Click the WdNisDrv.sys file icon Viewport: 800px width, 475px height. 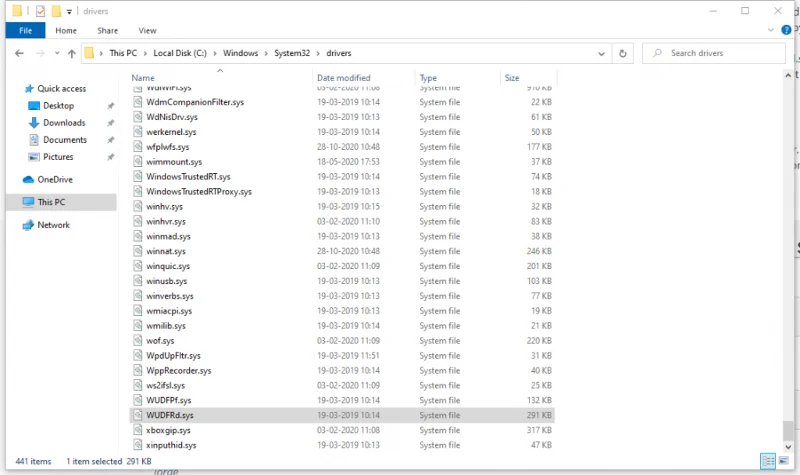point(137,117)
